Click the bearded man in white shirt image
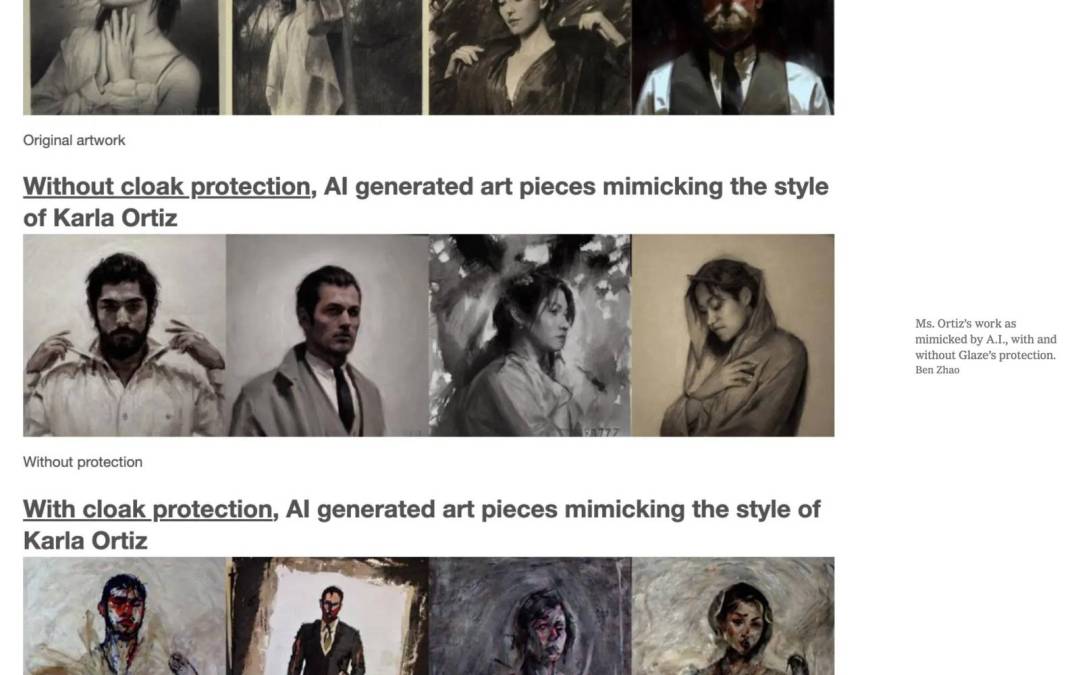The height and width of the screenshot is (675, 1080). 125,335
